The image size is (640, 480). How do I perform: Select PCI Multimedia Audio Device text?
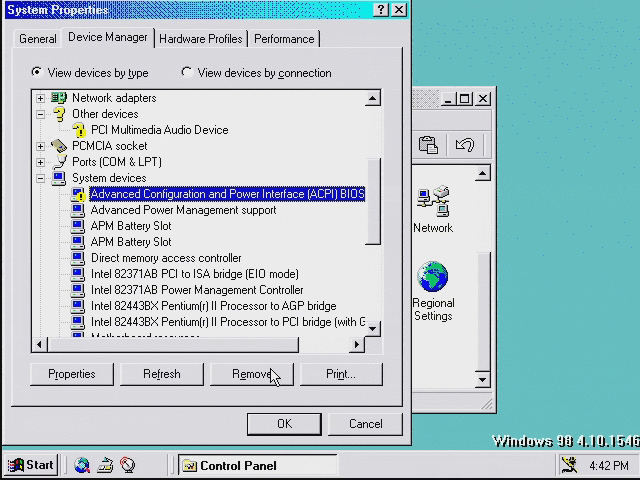coord(160,130)
